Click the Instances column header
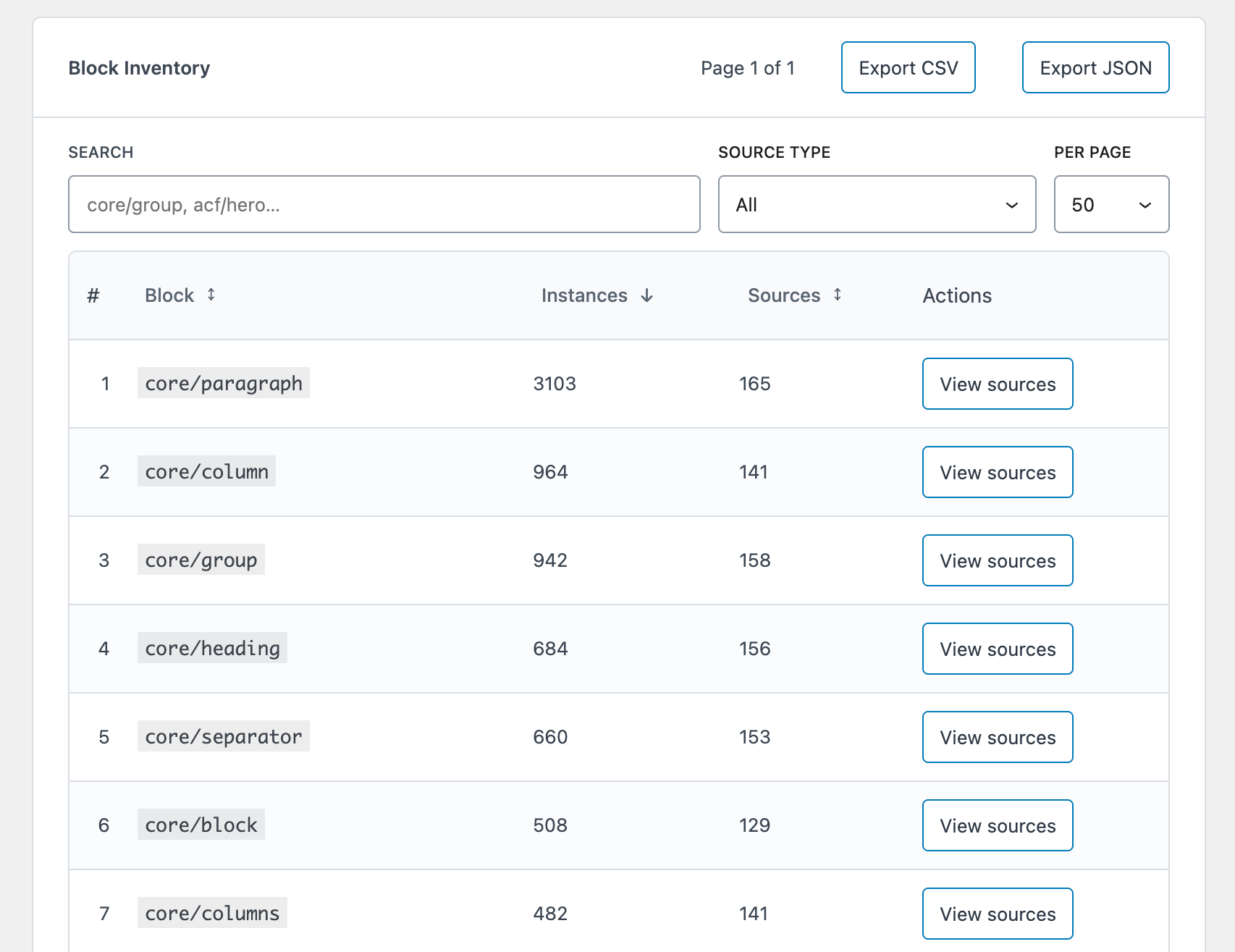 (584, 295)
